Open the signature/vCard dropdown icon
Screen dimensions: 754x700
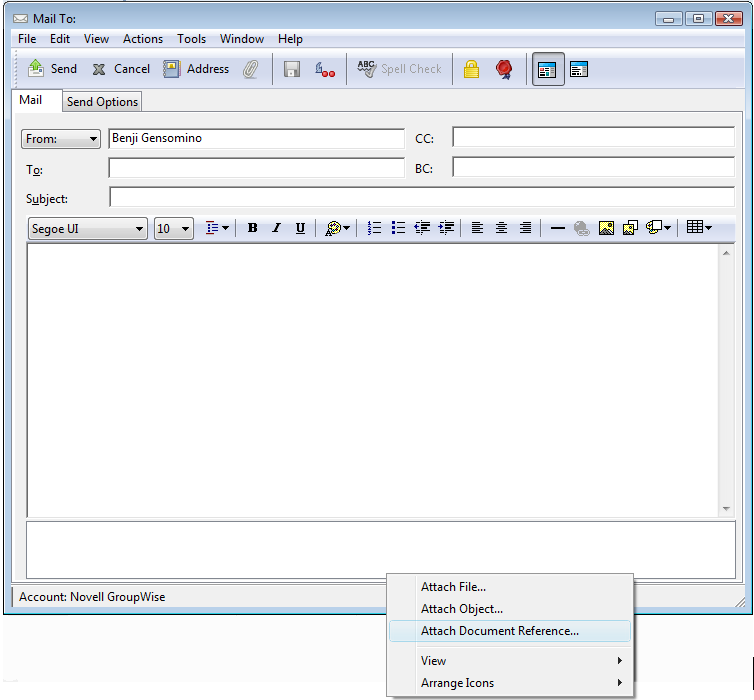658,228
